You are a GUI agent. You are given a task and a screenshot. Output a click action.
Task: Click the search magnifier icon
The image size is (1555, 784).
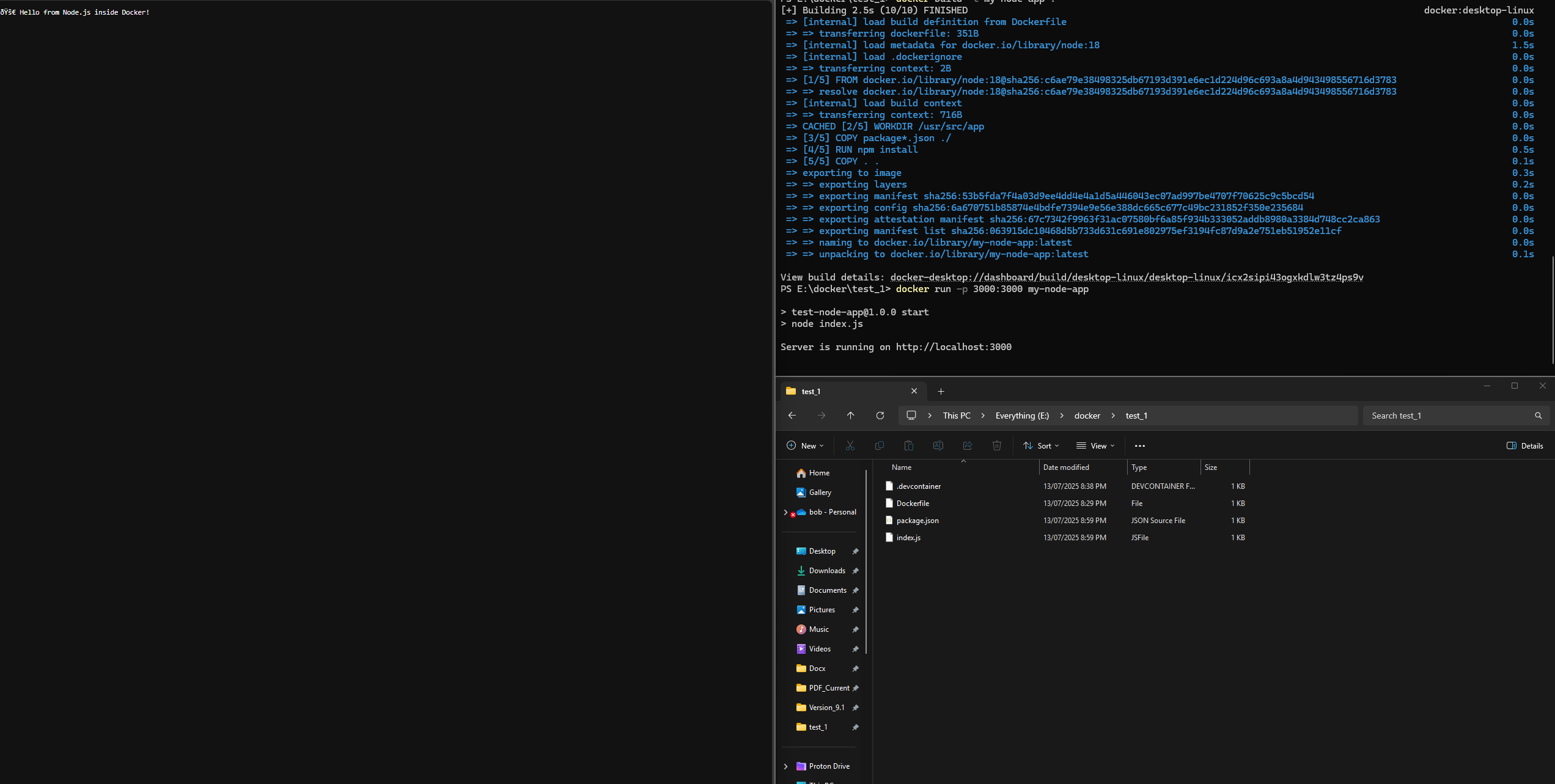(x=1538, y=415)
